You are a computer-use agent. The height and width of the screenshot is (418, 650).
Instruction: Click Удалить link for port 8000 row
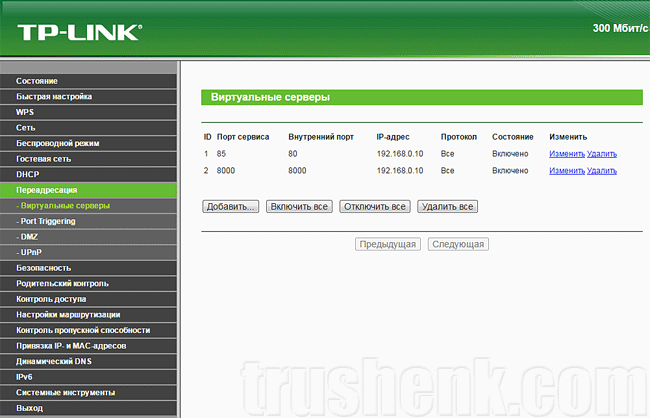click(602, 170)
